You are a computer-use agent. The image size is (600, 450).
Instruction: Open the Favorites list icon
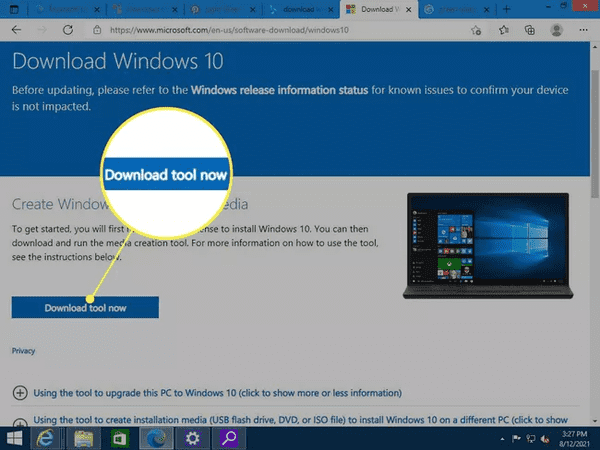coord(504,30)
